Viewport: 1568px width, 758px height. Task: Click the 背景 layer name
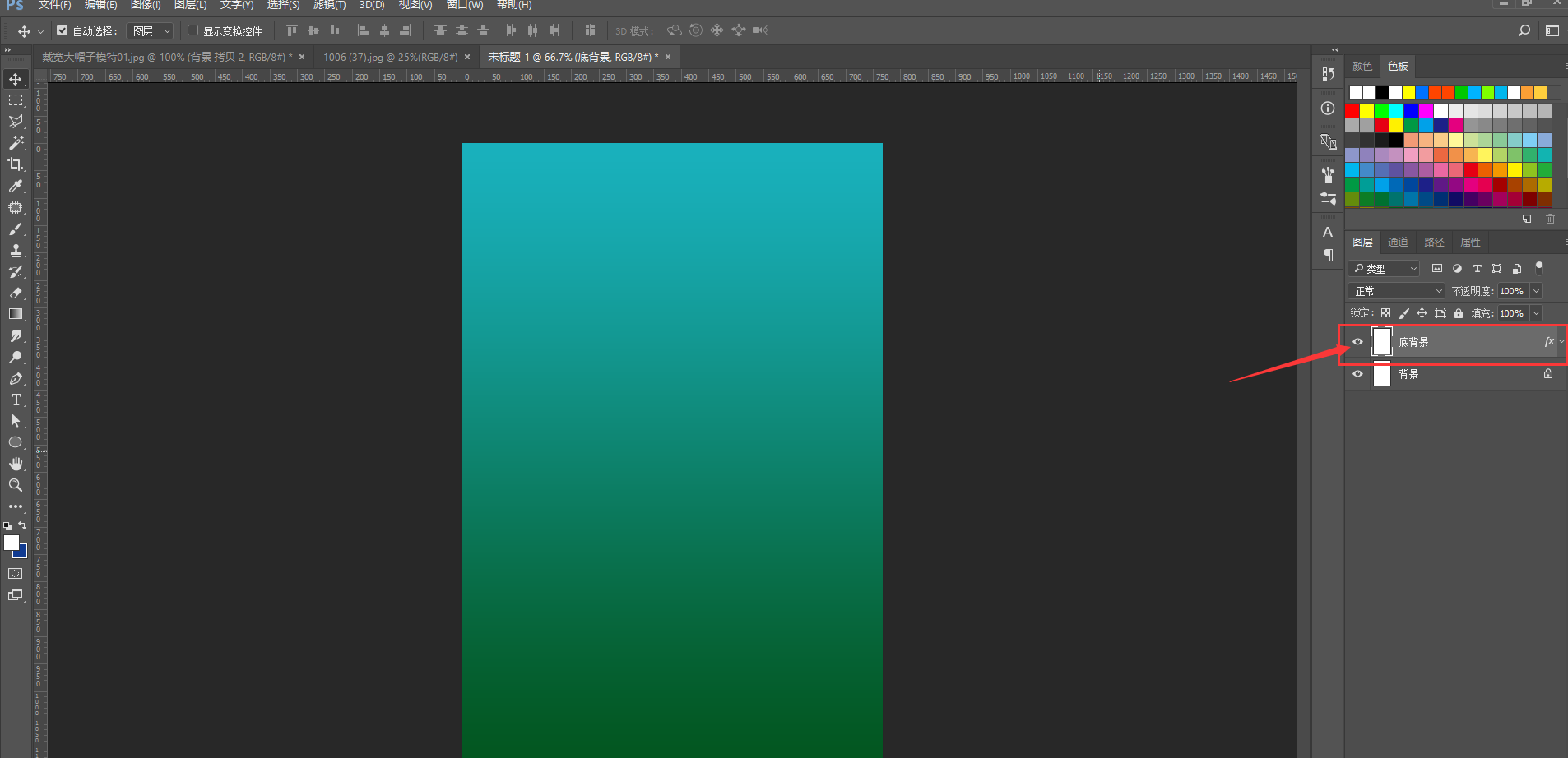1408,374
